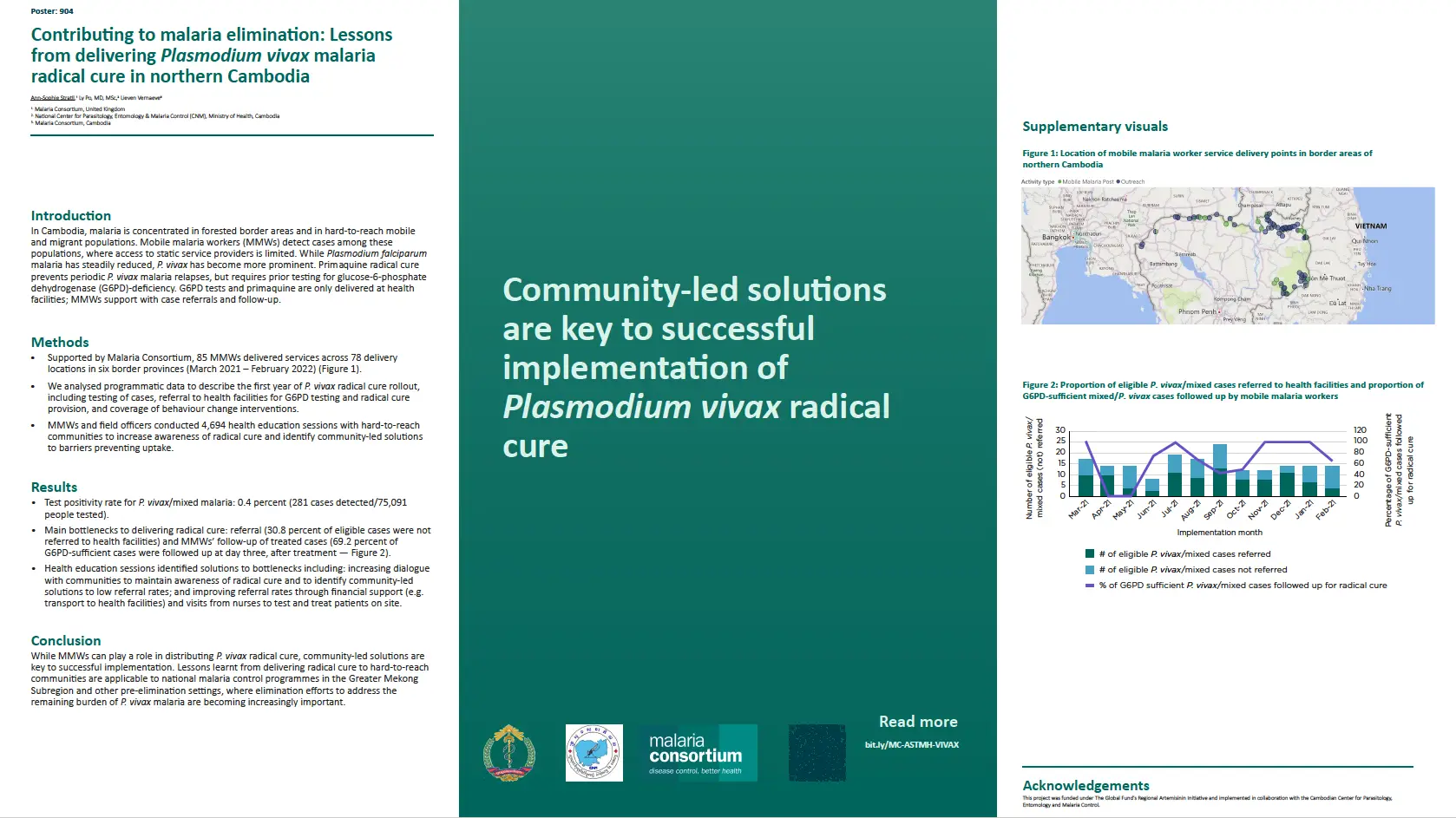Select author name Ann-Sophie Stratil
The image size is (1456, 818).
click(x=53, y=98)
